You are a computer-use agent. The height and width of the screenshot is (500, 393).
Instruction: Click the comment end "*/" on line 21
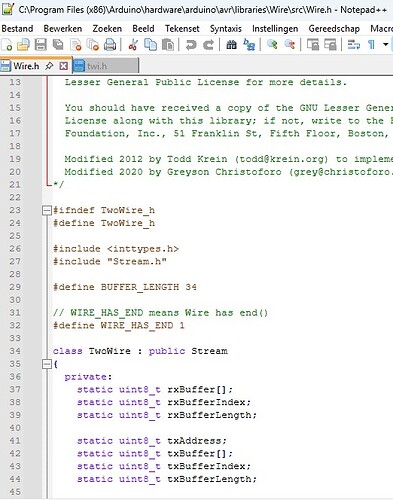[59, 184]
